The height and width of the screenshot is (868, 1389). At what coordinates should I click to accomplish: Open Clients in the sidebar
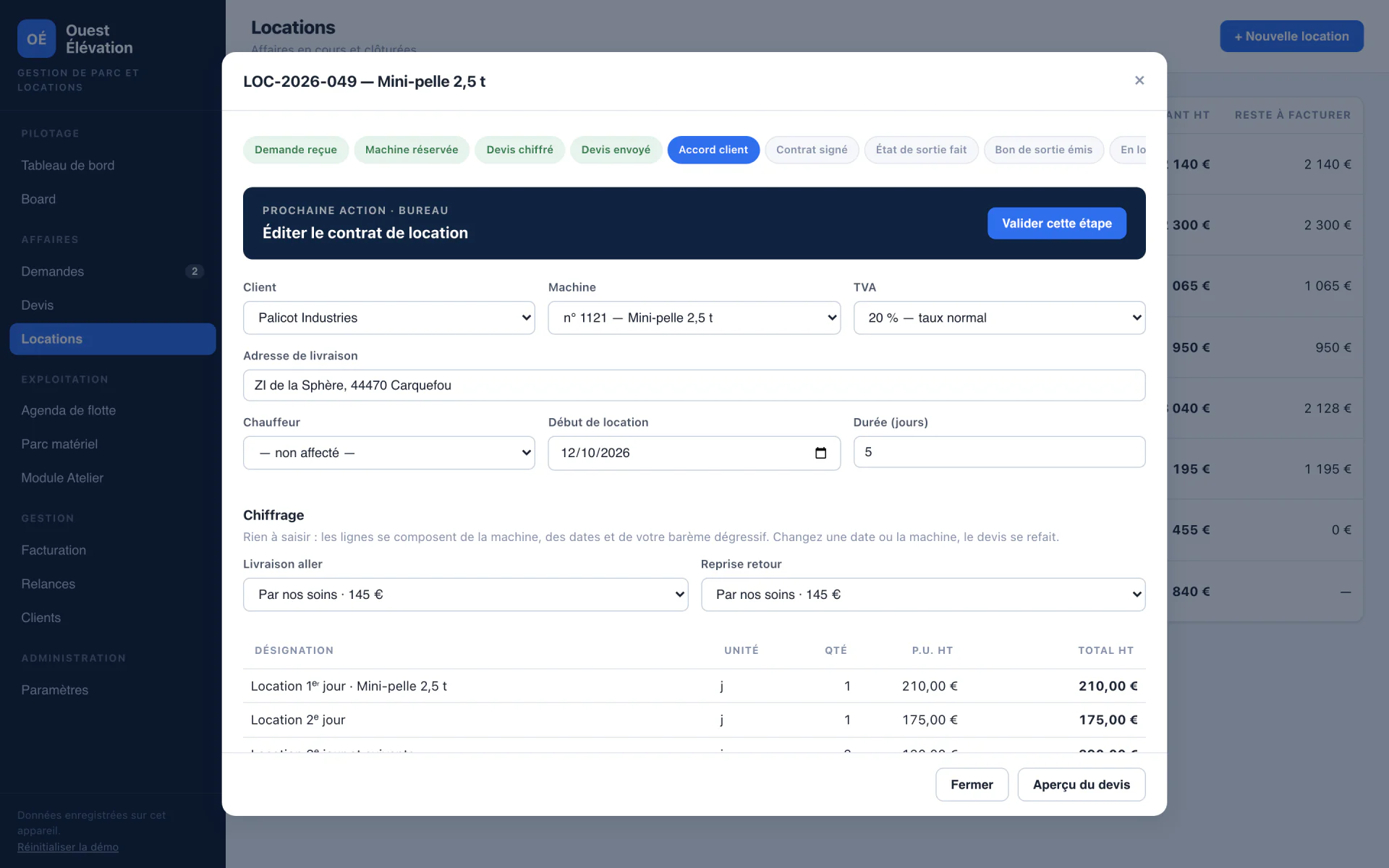pos(112,618)
